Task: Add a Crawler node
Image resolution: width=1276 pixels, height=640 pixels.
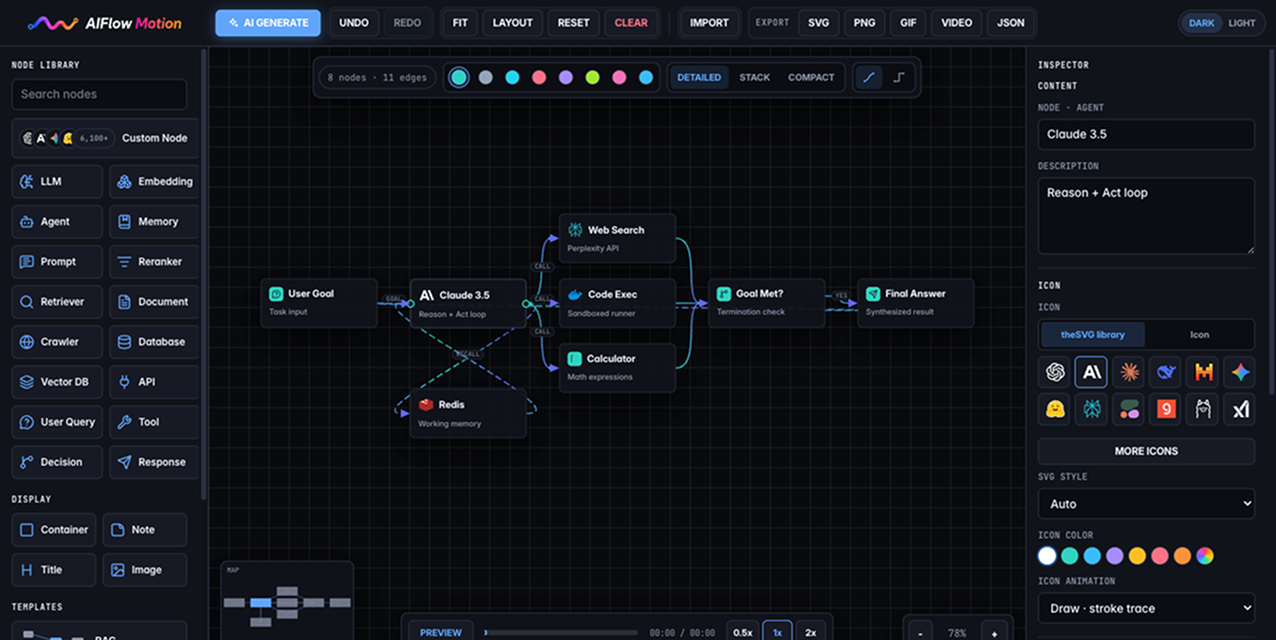Action: [57, 342]
